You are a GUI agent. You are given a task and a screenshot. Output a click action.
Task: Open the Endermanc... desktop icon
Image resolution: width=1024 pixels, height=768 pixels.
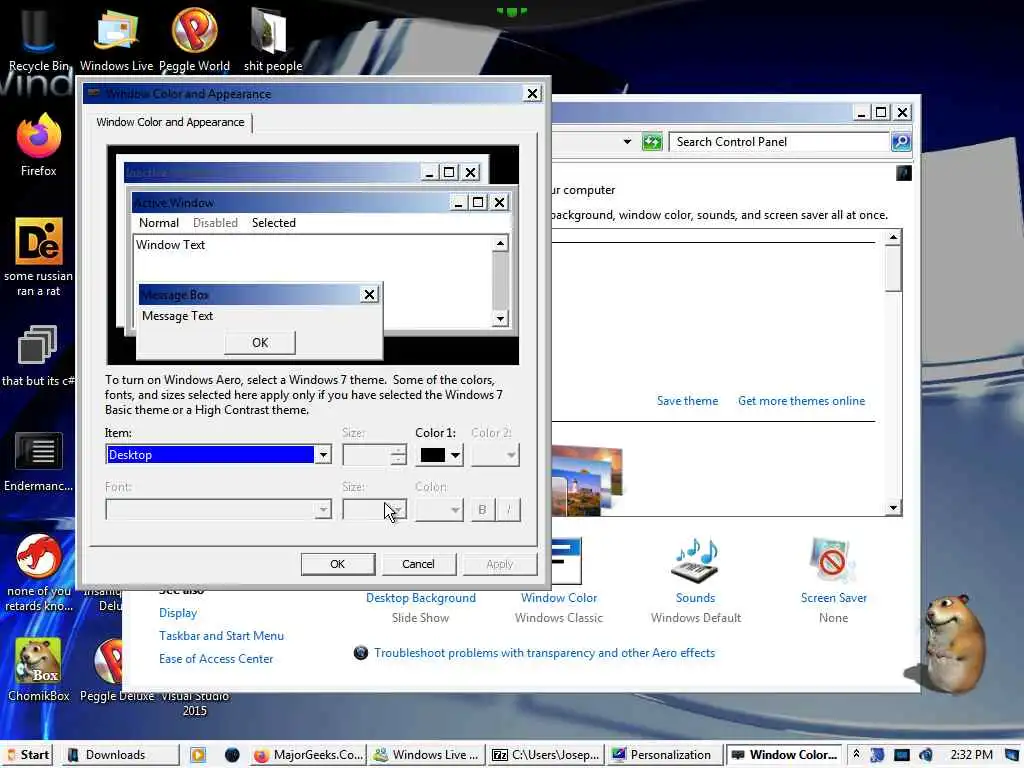pos(39,461)
